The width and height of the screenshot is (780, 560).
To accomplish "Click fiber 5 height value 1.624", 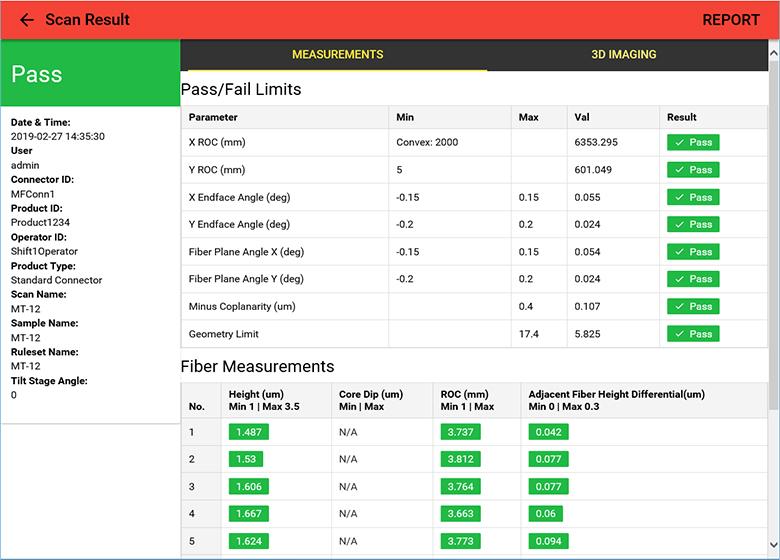I will coord(249,541).
